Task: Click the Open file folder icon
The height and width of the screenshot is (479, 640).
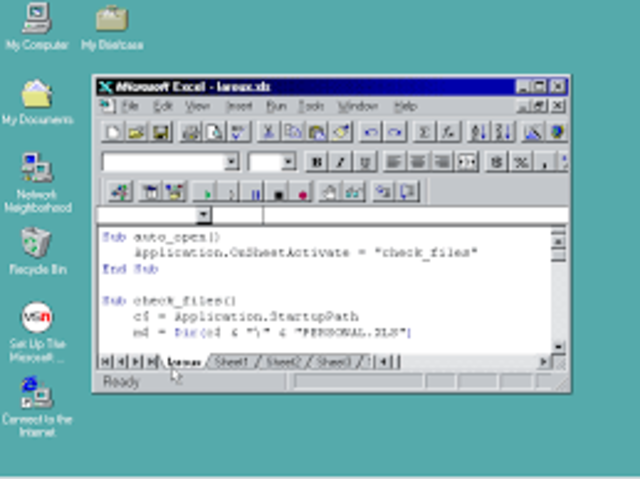Action: tap(136, 132)
